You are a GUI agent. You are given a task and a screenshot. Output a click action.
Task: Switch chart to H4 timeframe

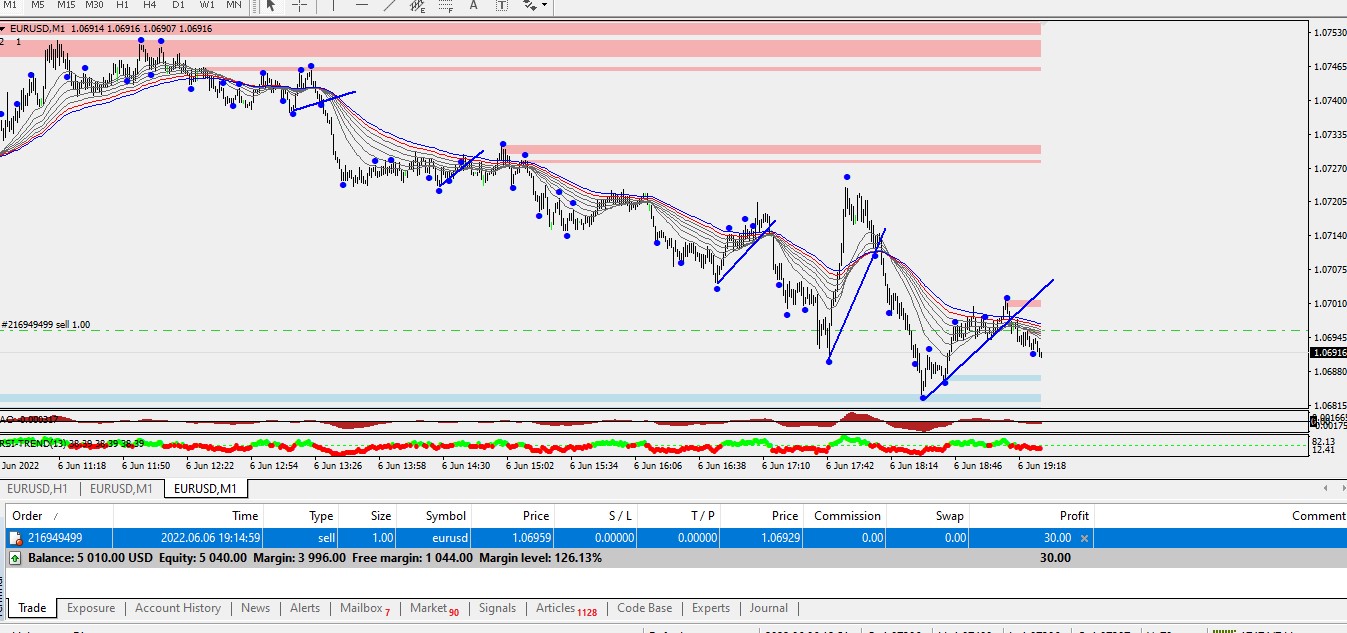tap(150, 5)
